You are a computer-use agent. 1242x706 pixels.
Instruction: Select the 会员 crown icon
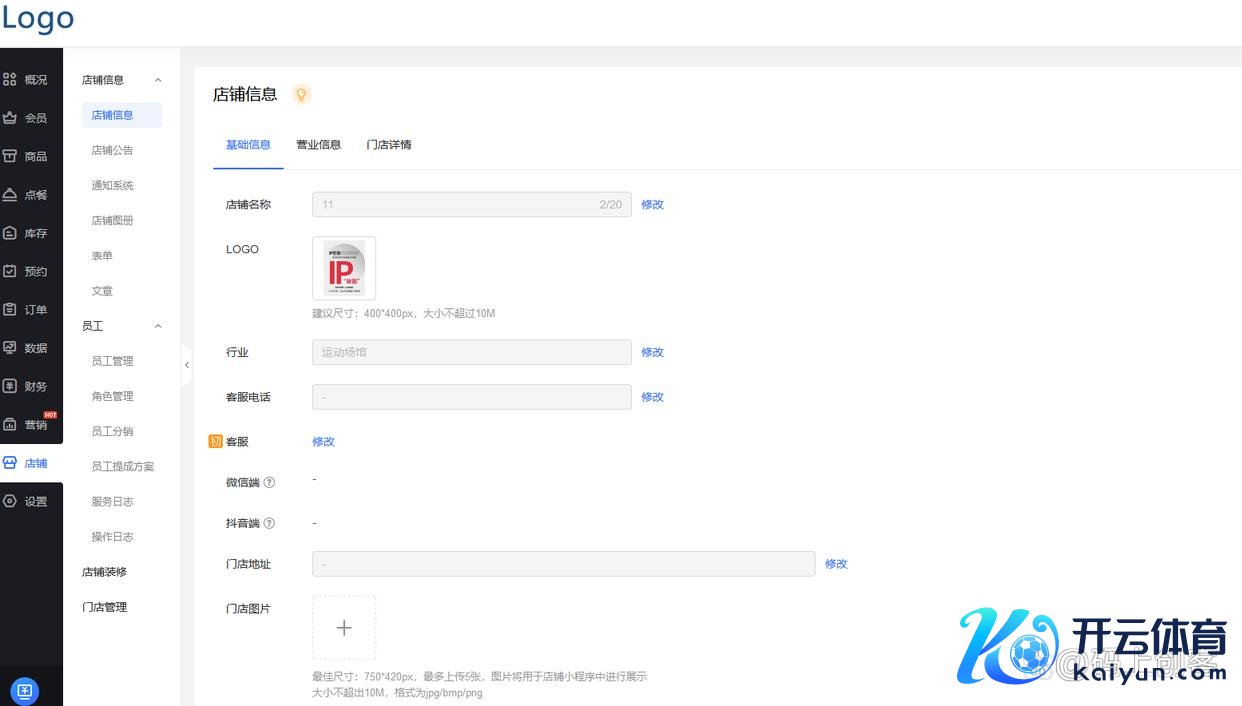pos(10,118)
